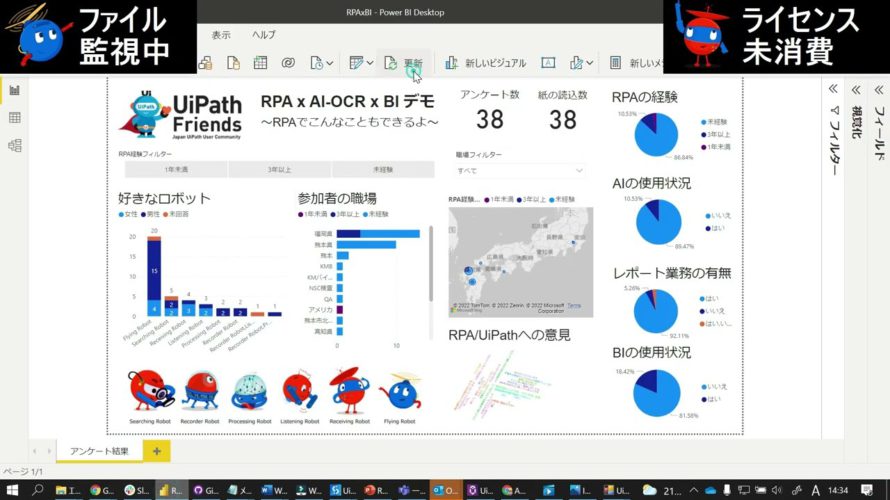This screenshot has width=890, height=500.
Task: Switch to the Data table view
Action: [x=15, y=117]
